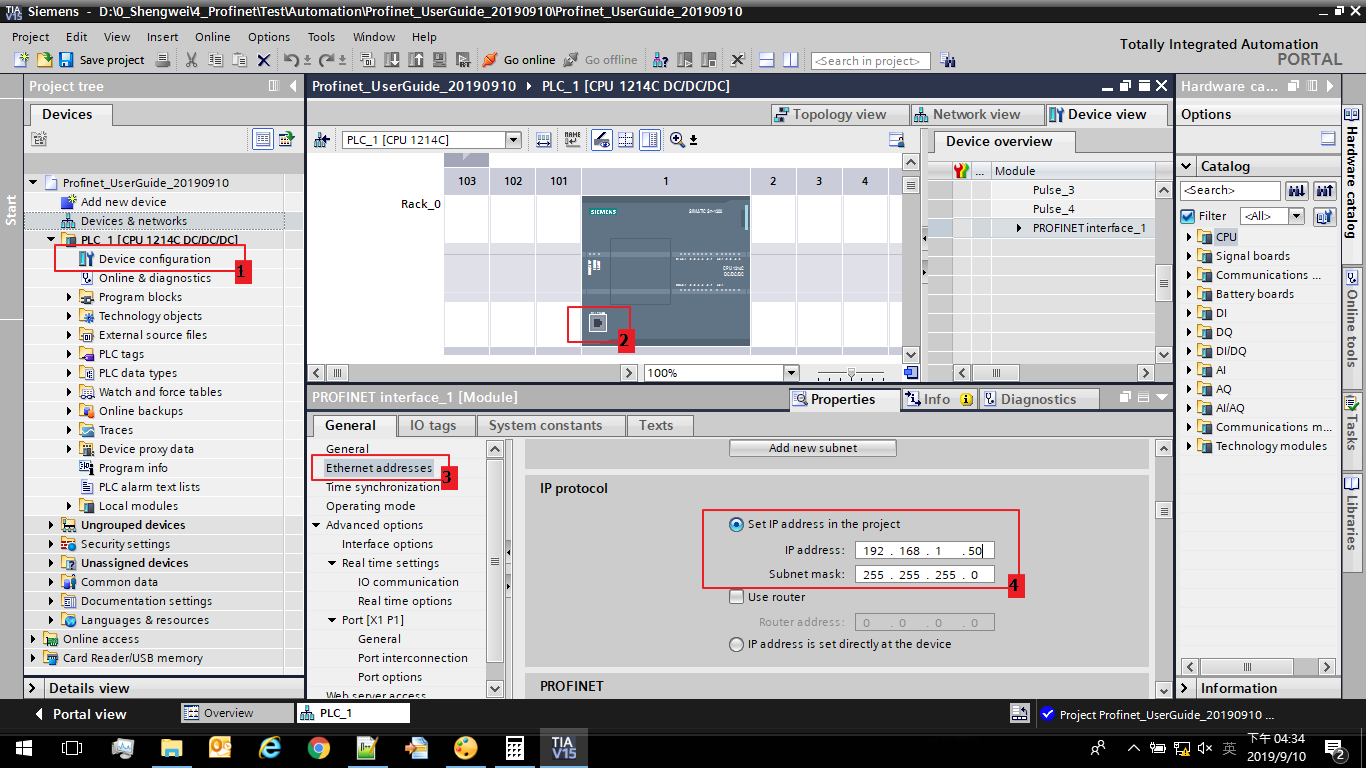Open the PLC_1 device selector dropdown
This screenshot has width=1366, height=768.
click(x=513, y=140)
